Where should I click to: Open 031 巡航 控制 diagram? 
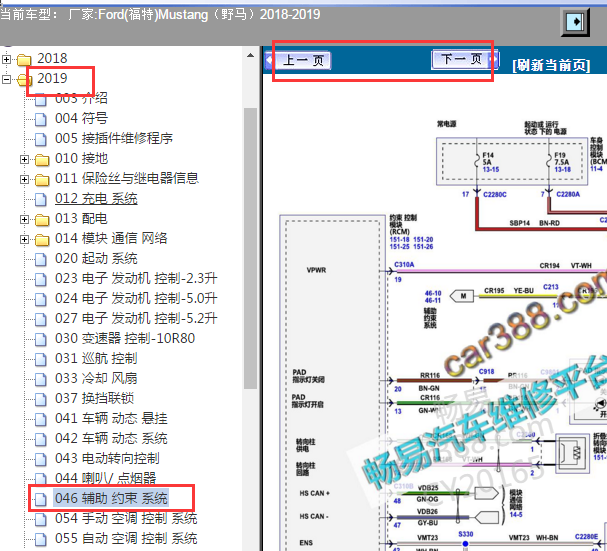coord(96,359)
